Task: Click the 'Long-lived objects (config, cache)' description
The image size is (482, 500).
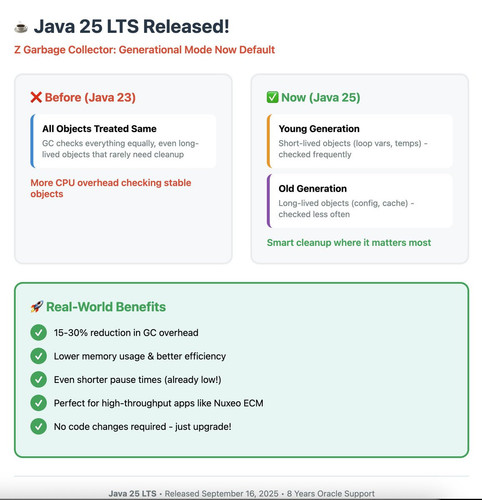Action: [x=346, y=208]
